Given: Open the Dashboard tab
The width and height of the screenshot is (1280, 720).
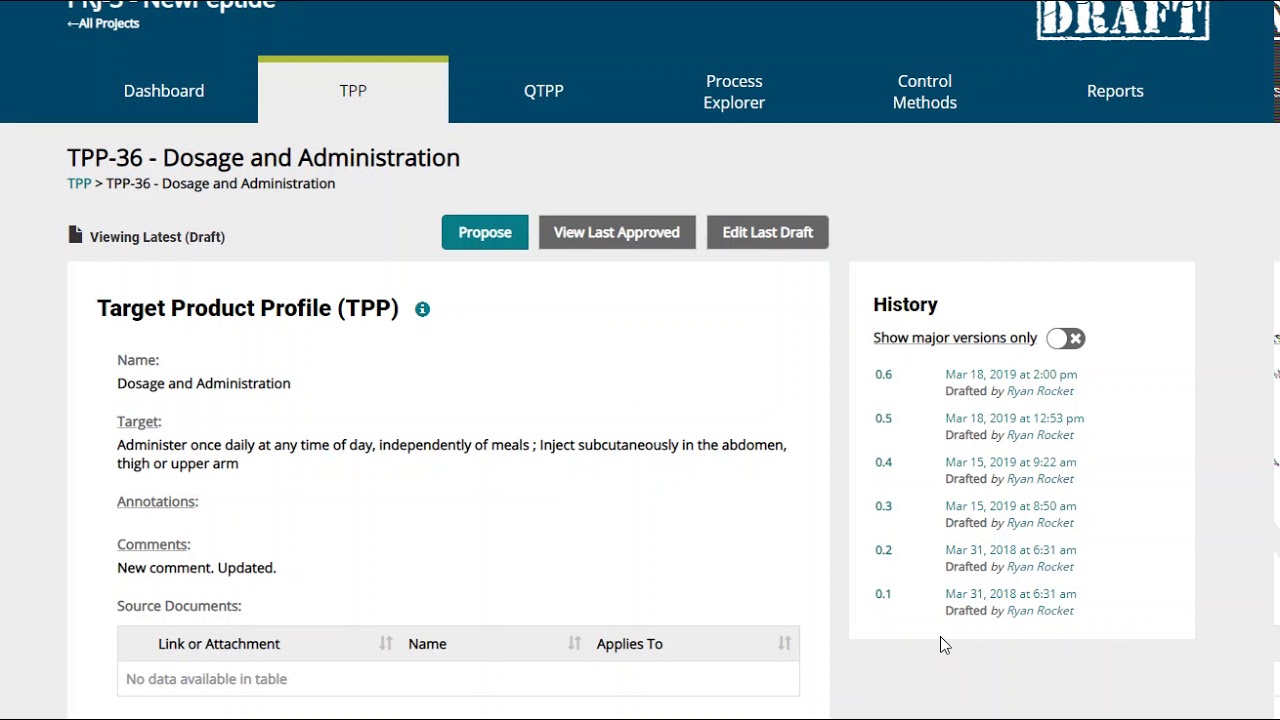Looking at the screenshot, I should [x=164, y=91].
